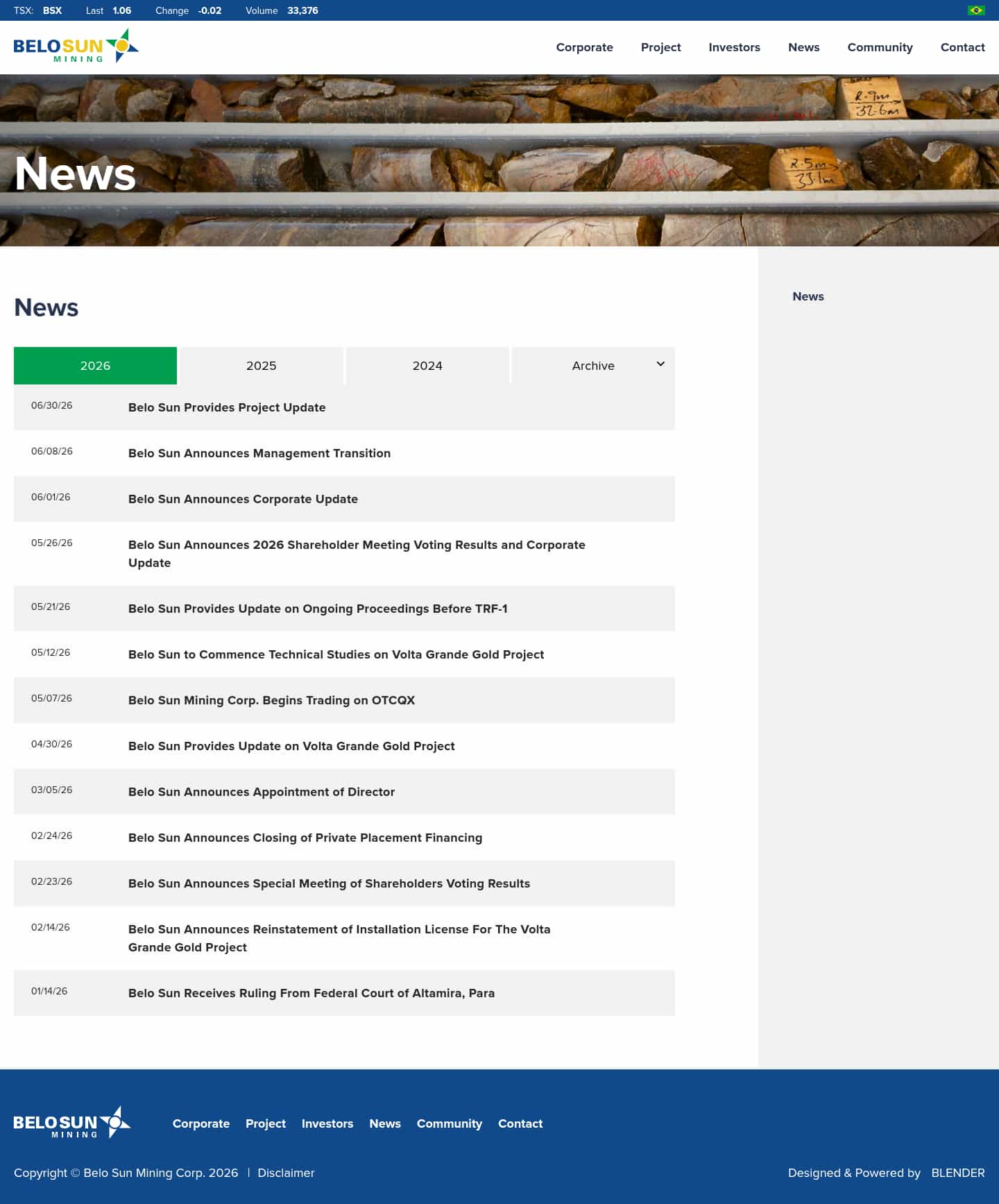Click the Contact link in footer
Viewport: 999px width, 1204px height.
(x=520, y=1124)
